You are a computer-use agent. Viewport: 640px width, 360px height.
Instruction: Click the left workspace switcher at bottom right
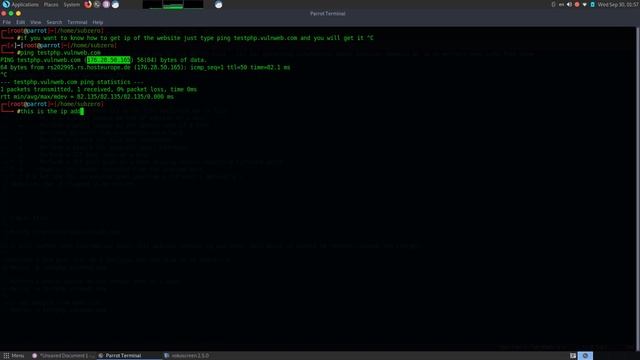[573, 356]
